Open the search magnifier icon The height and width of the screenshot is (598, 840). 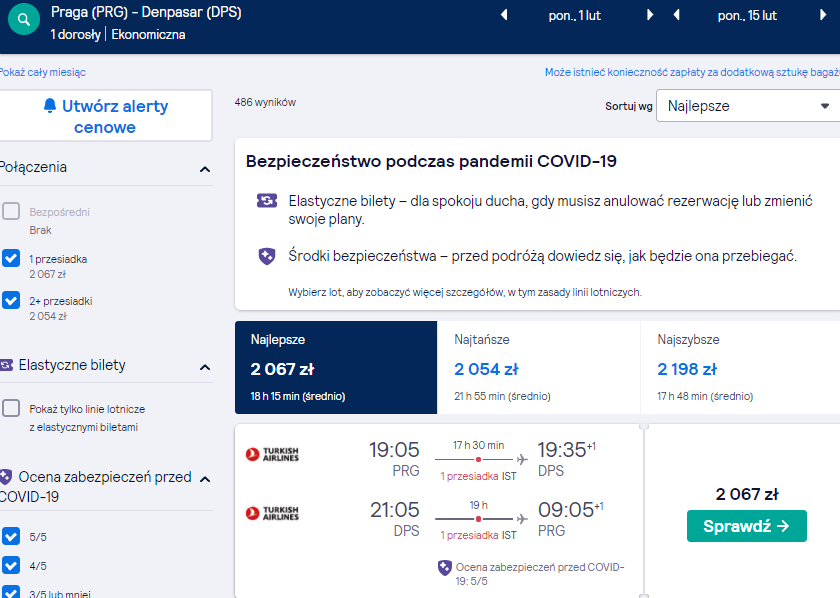tap(24, 19)
